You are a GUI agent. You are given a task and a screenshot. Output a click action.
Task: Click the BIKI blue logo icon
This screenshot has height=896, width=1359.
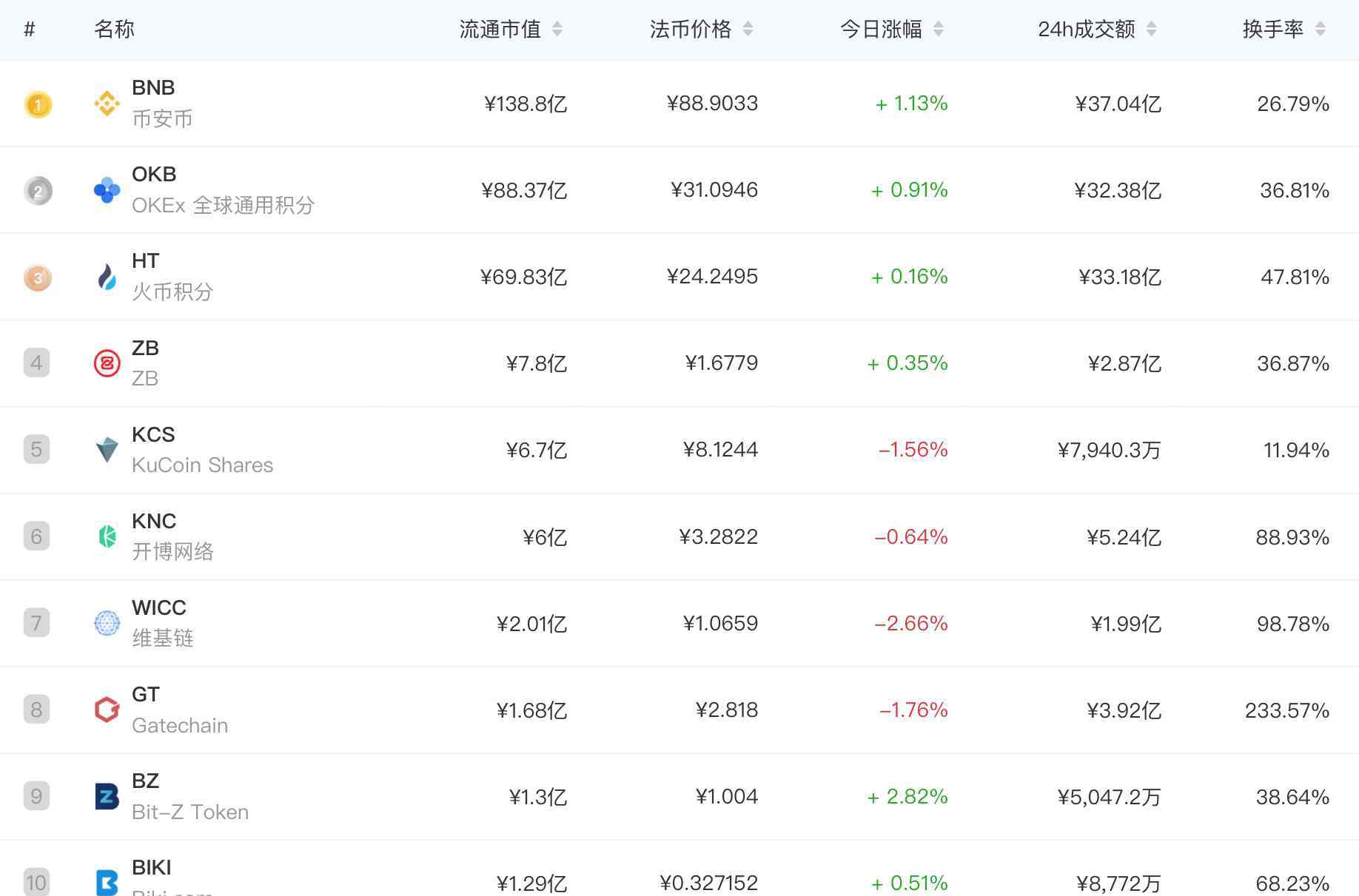(107, 882)
